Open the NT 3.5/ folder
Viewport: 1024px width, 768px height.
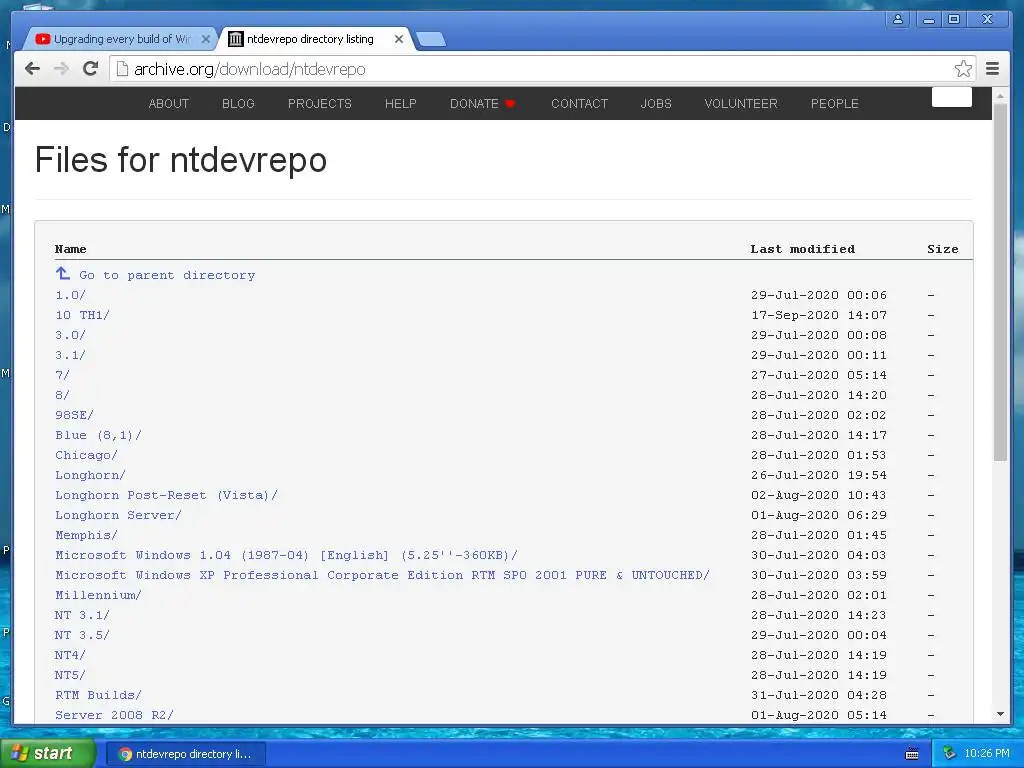click(82, 635)
